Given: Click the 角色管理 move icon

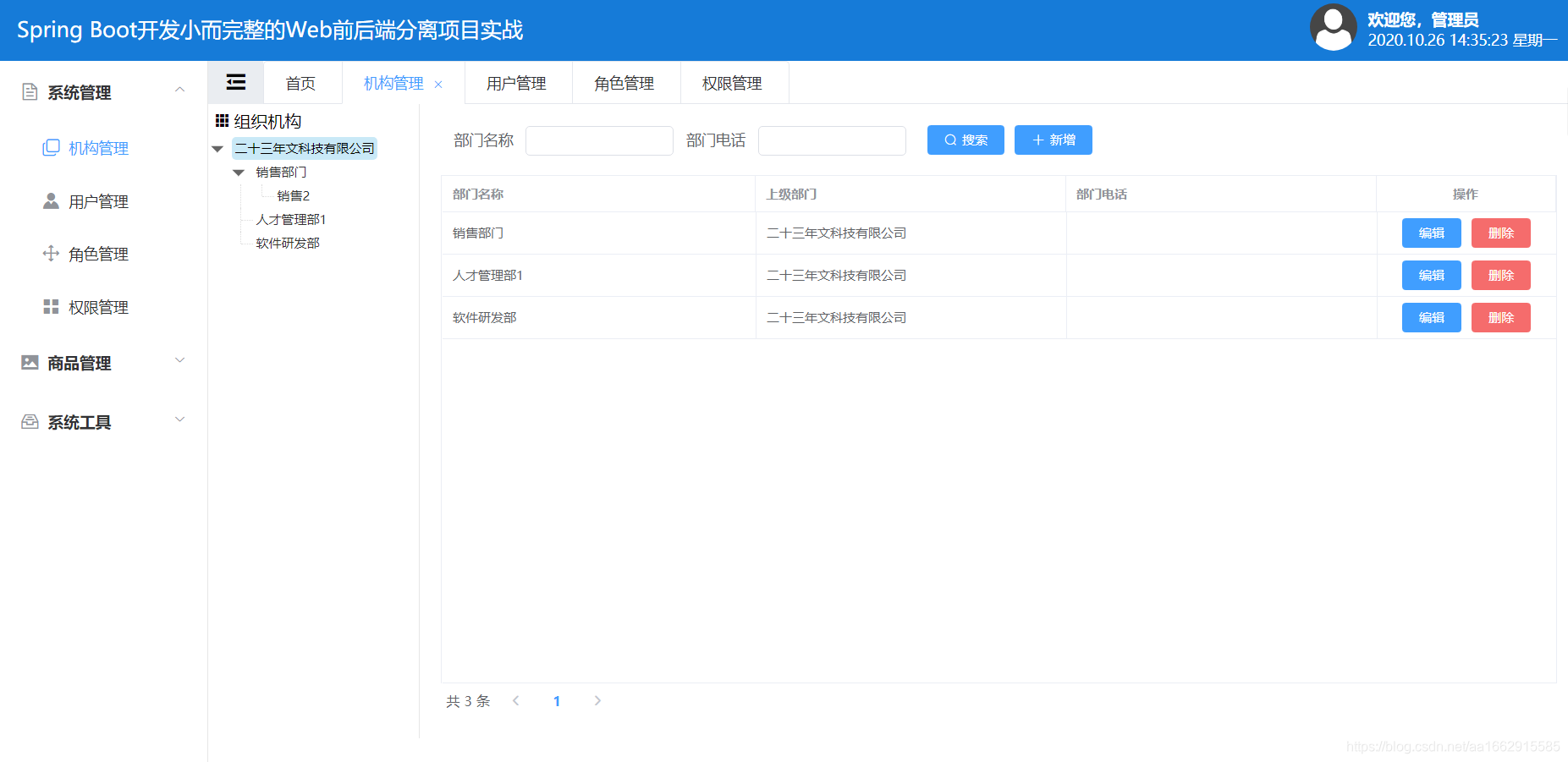Looking at the screenshot, I should click(52, 253).
